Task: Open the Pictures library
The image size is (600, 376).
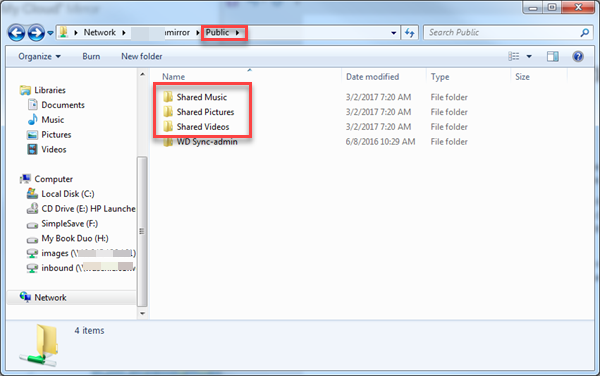Action: point(56,135)
